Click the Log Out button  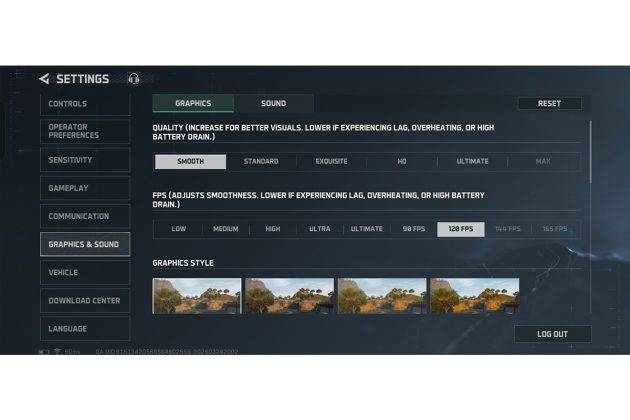click(x=552, y=334)
